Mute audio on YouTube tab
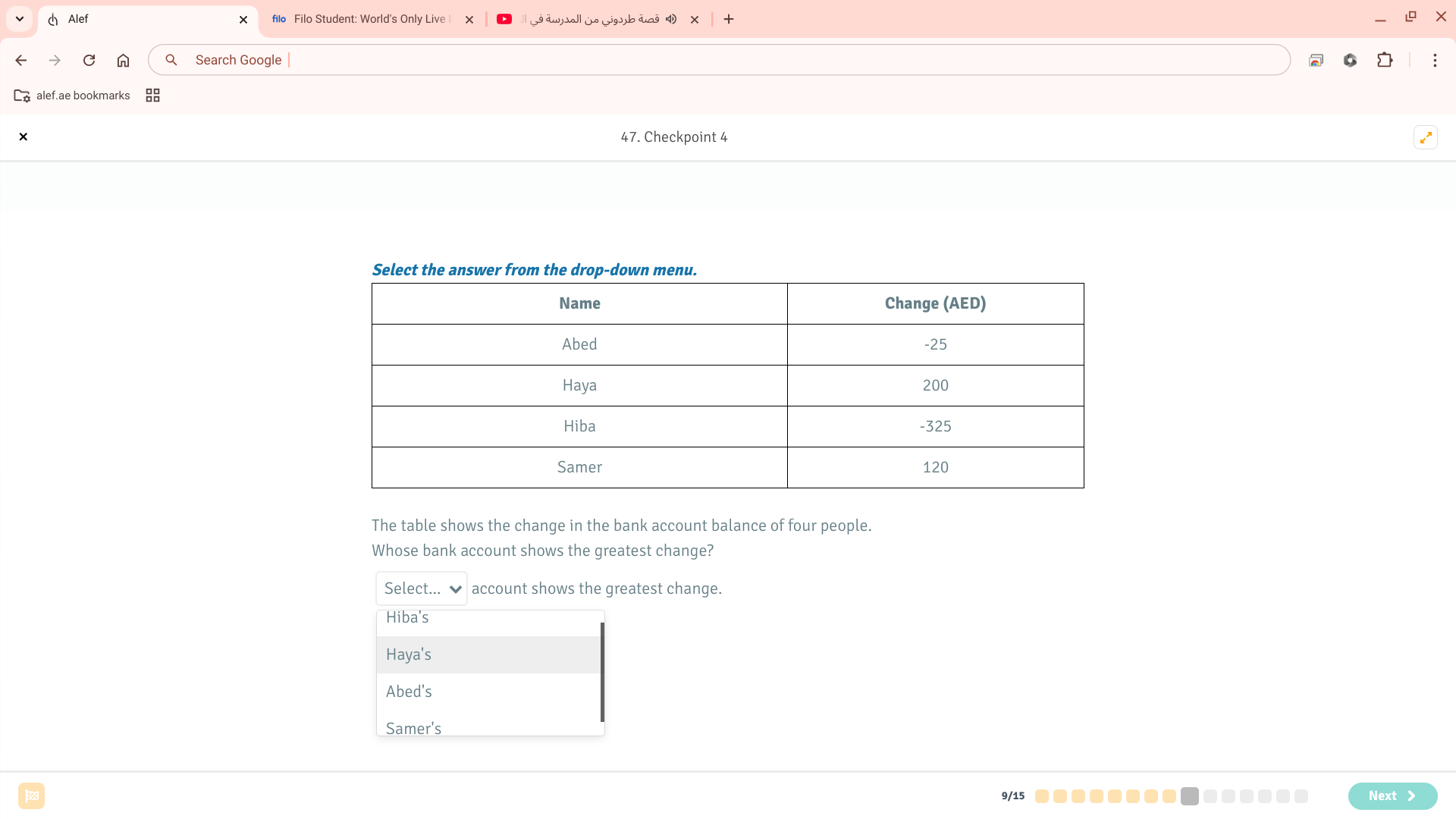1456x819 pixels. [x=671, y=19]
